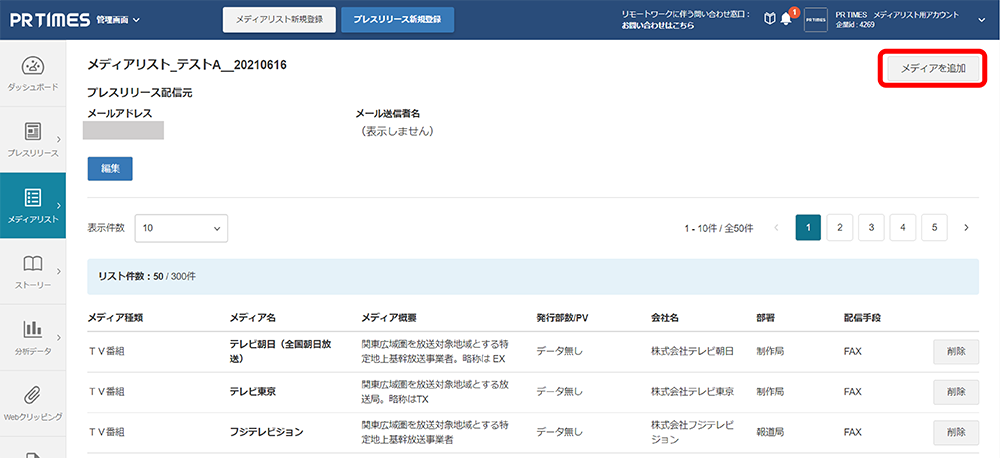Expand the 分析データ sidebar chevron

click(x=59, y=337)
